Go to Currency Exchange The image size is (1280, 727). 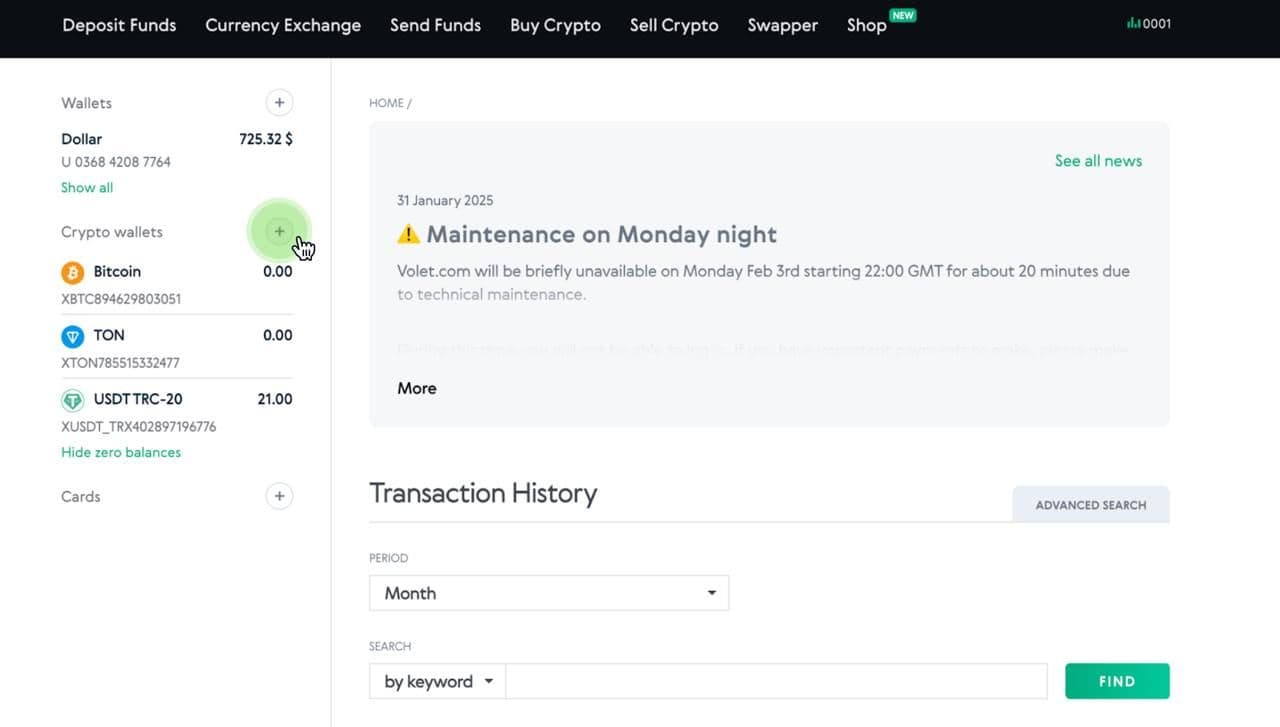click(x=283, y=25)
